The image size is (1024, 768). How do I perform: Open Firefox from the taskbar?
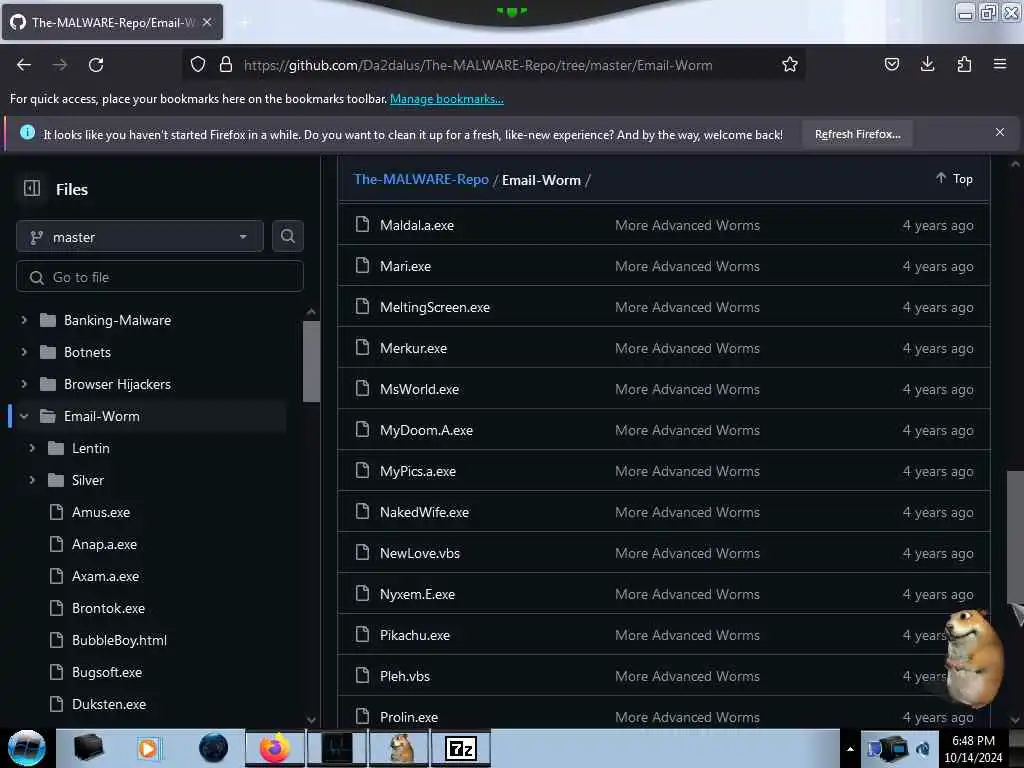[x=275, y=748]
